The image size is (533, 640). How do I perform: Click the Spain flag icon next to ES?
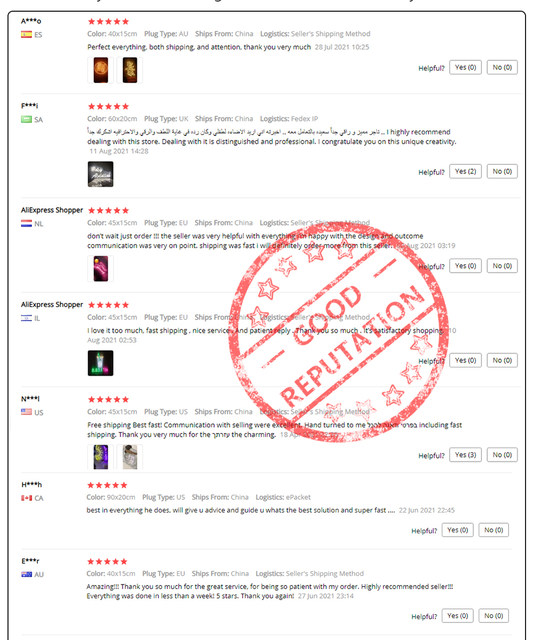pos(27,35)
